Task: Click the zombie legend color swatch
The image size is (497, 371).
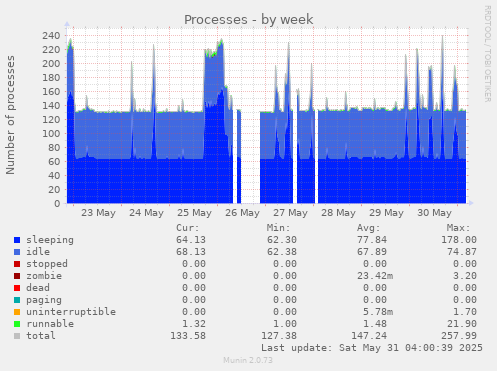Action: [17, 276]
